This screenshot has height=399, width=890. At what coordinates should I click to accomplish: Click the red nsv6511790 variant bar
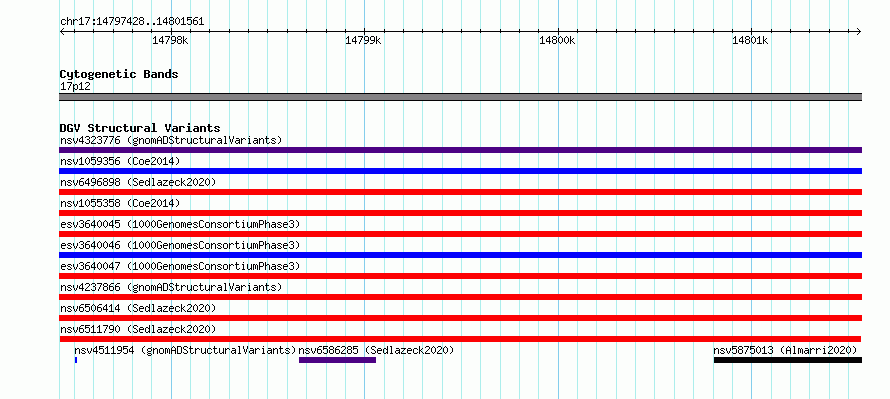[x=460, y=339]
